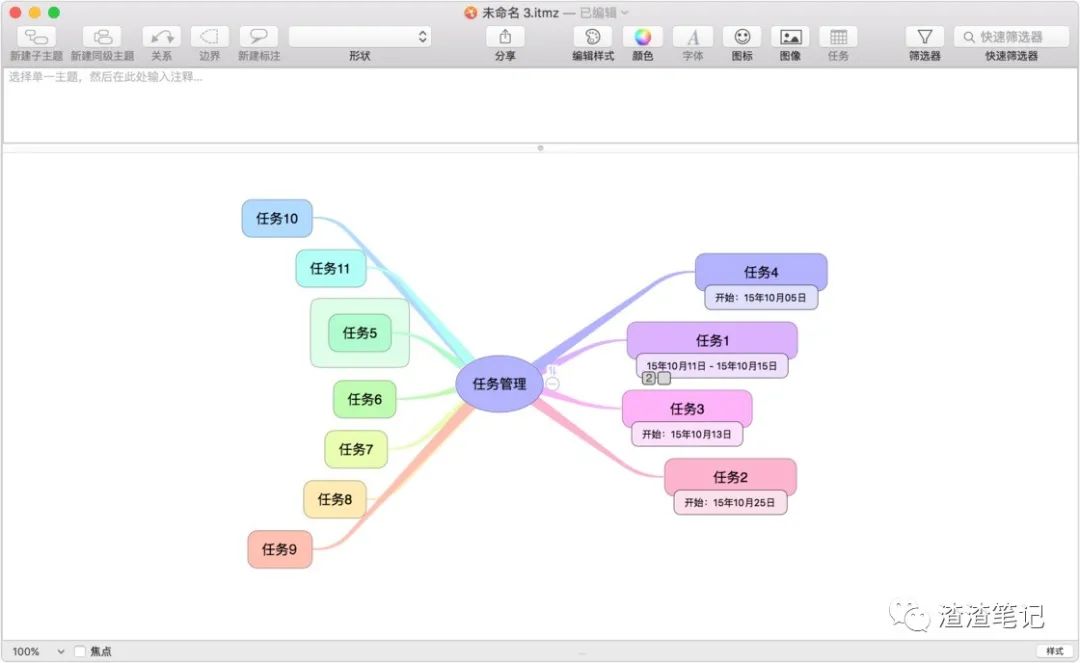The image size is (1080, 663).
Task: Click the 样式 button at bottom right
Action: tap(1053, 651)
